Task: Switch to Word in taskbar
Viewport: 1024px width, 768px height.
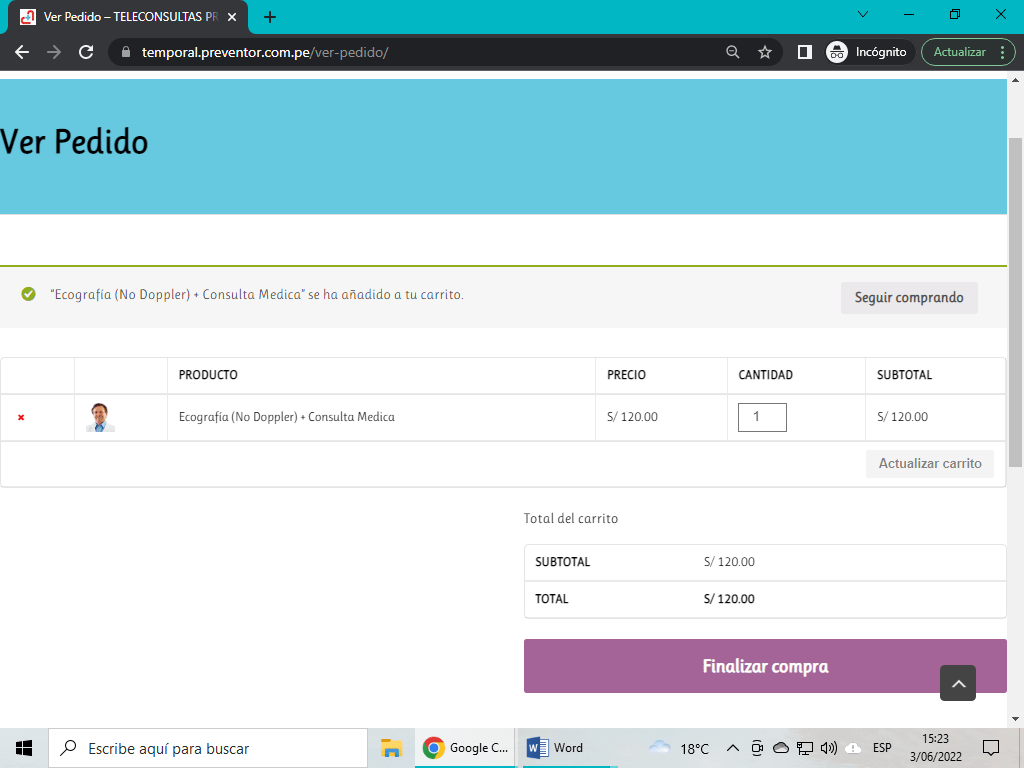Action: [x=566, y=748]
